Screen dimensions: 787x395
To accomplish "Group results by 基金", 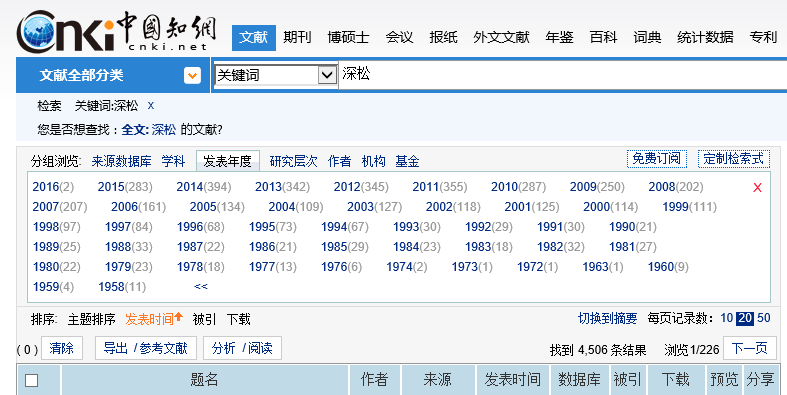I will pyautogui.click(x=407, y=161).
